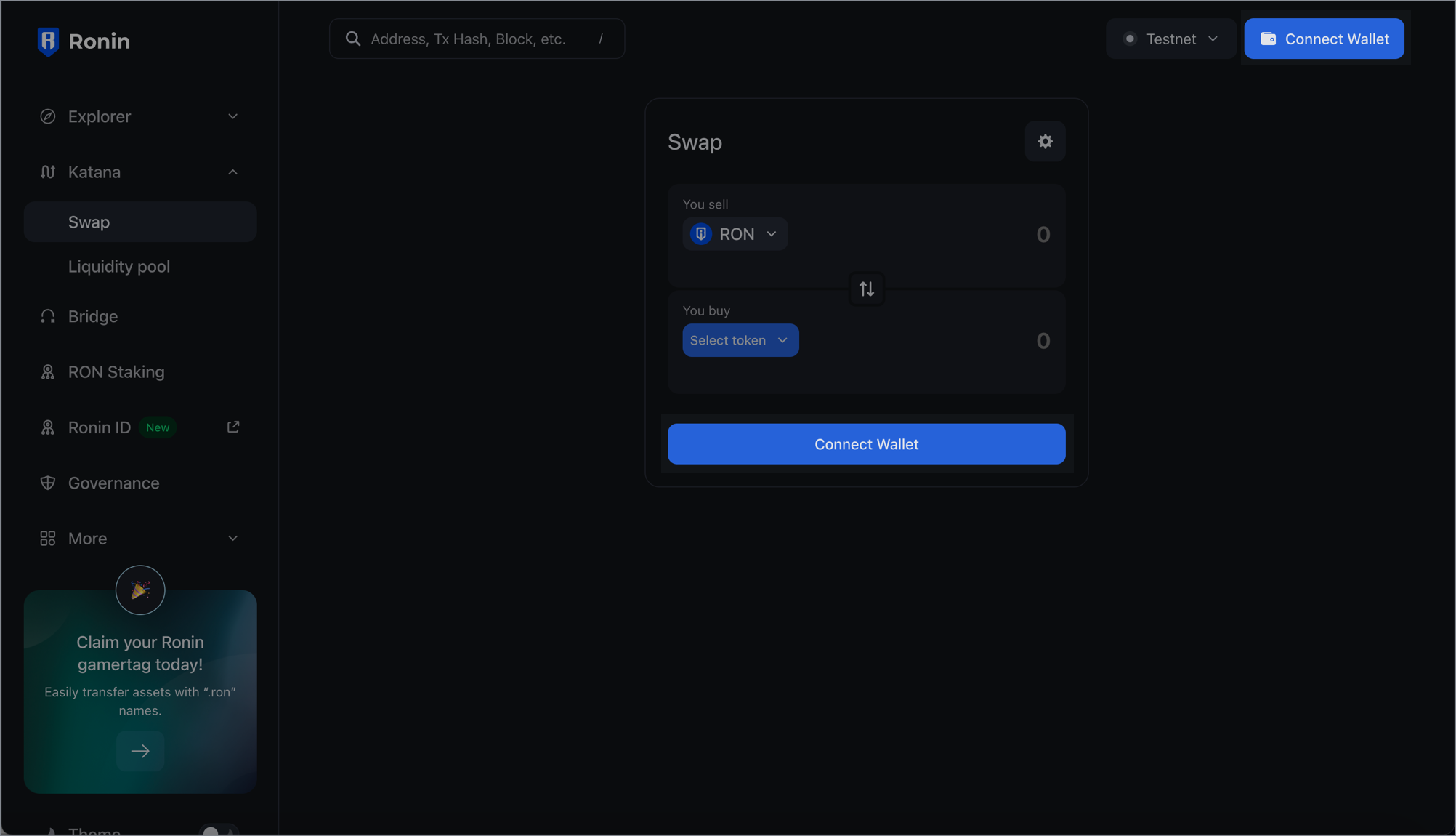
Task: Open swap settings gear
Action: coord(1045,141)
